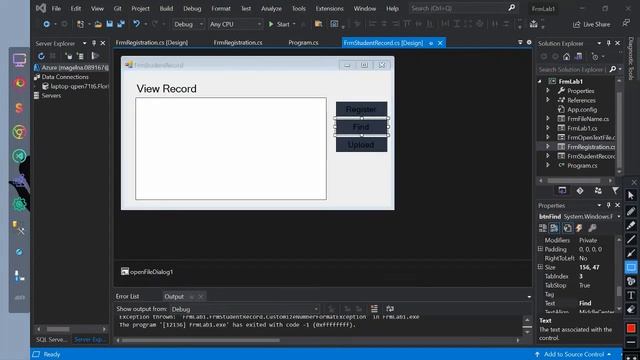640x360 pixels.
Task: Select the eraser annotation tool
Action: point(631,309)
